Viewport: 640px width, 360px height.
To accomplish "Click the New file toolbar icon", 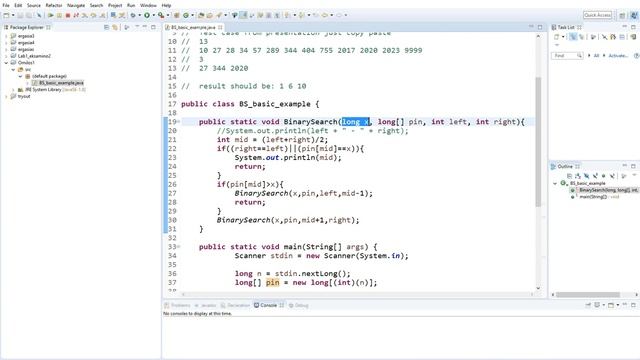I will (x=7, y=15).
